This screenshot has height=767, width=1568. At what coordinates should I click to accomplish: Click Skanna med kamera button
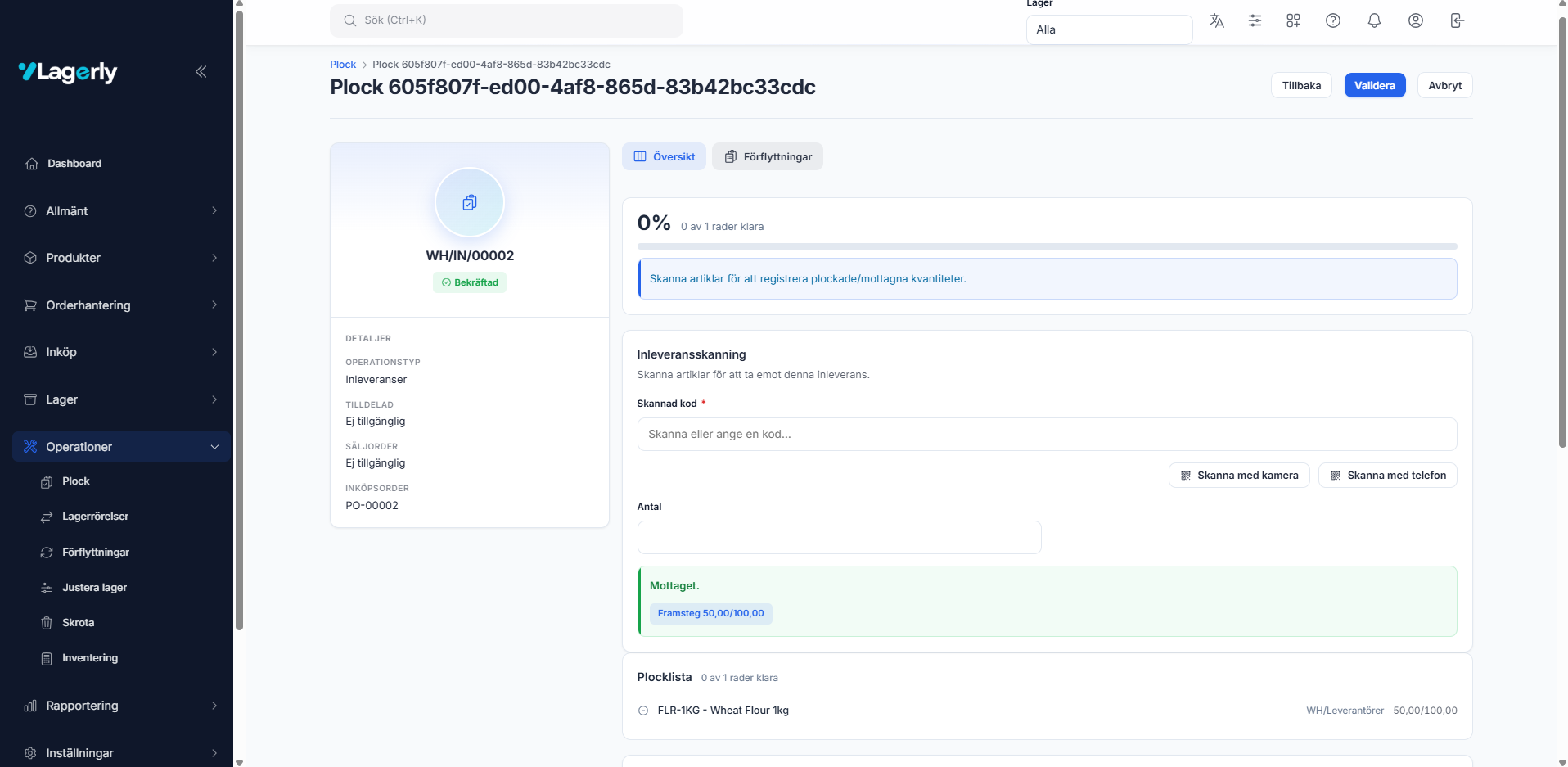pos(1238,476)
